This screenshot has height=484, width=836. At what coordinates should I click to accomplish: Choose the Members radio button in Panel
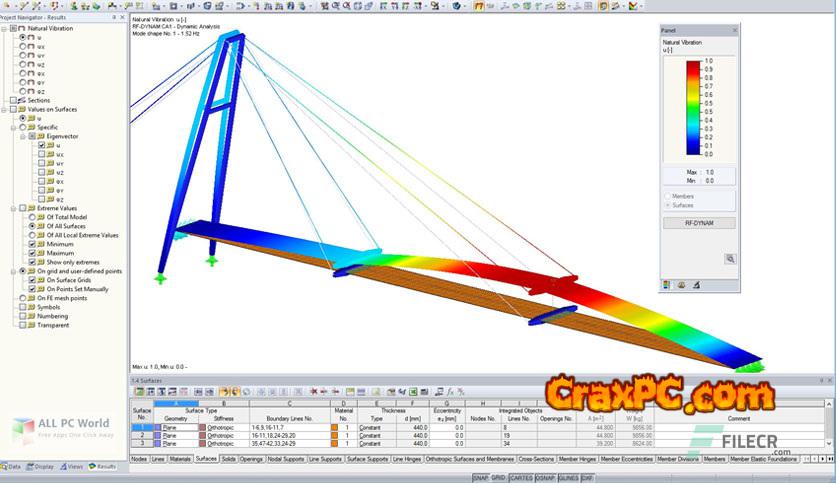667,196
